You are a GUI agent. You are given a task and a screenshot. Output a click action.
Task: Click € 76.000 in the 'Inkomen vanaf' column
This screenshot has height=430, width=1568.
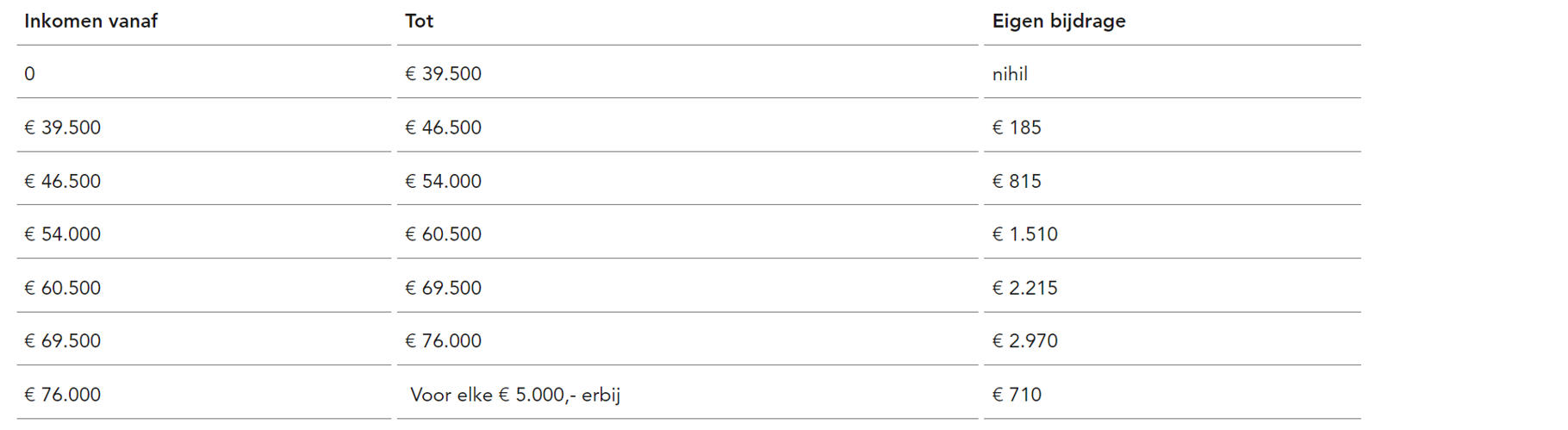(x=63, y=395)
